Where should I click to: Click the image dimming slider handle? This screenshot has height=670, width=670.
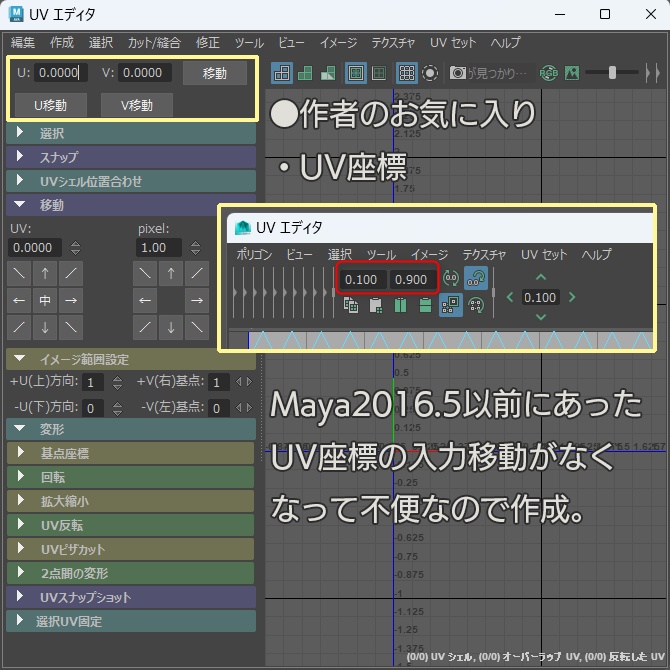(x=612, y=73)
